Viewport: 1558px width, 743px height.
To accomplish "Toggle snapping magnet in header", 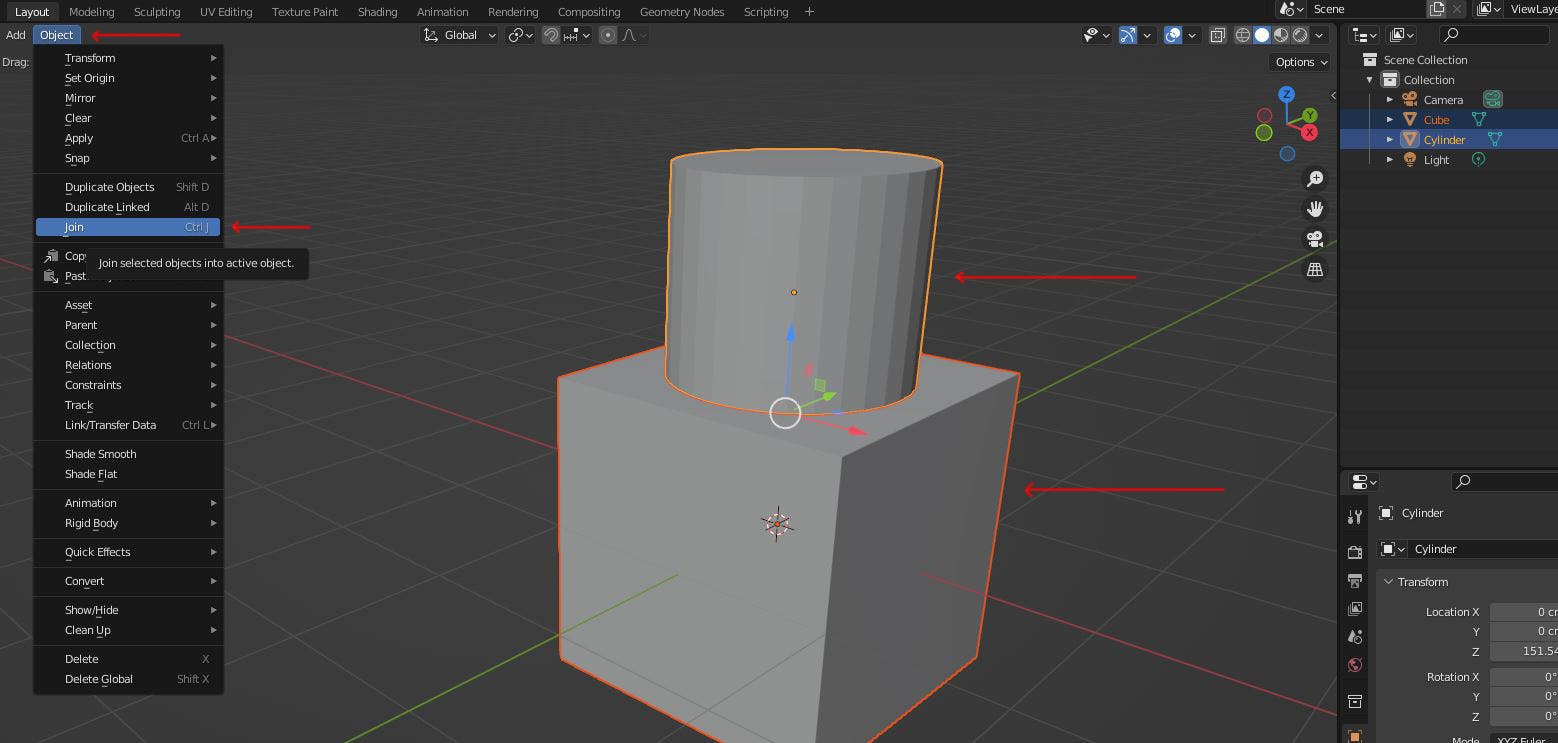I will tap(551, 35).
